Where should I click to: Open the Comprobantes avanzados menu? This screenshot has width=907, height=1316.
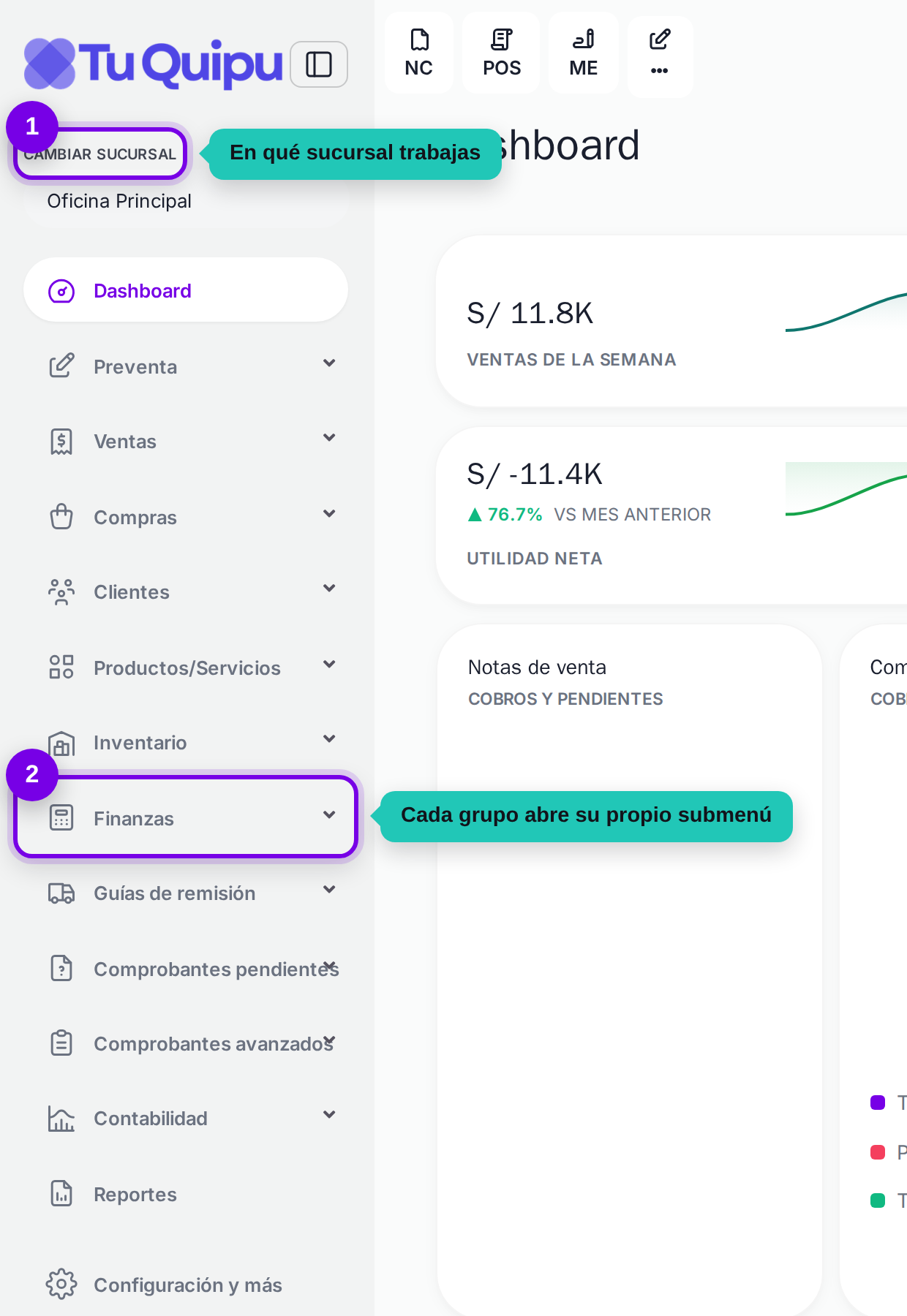coord(186,1043)
